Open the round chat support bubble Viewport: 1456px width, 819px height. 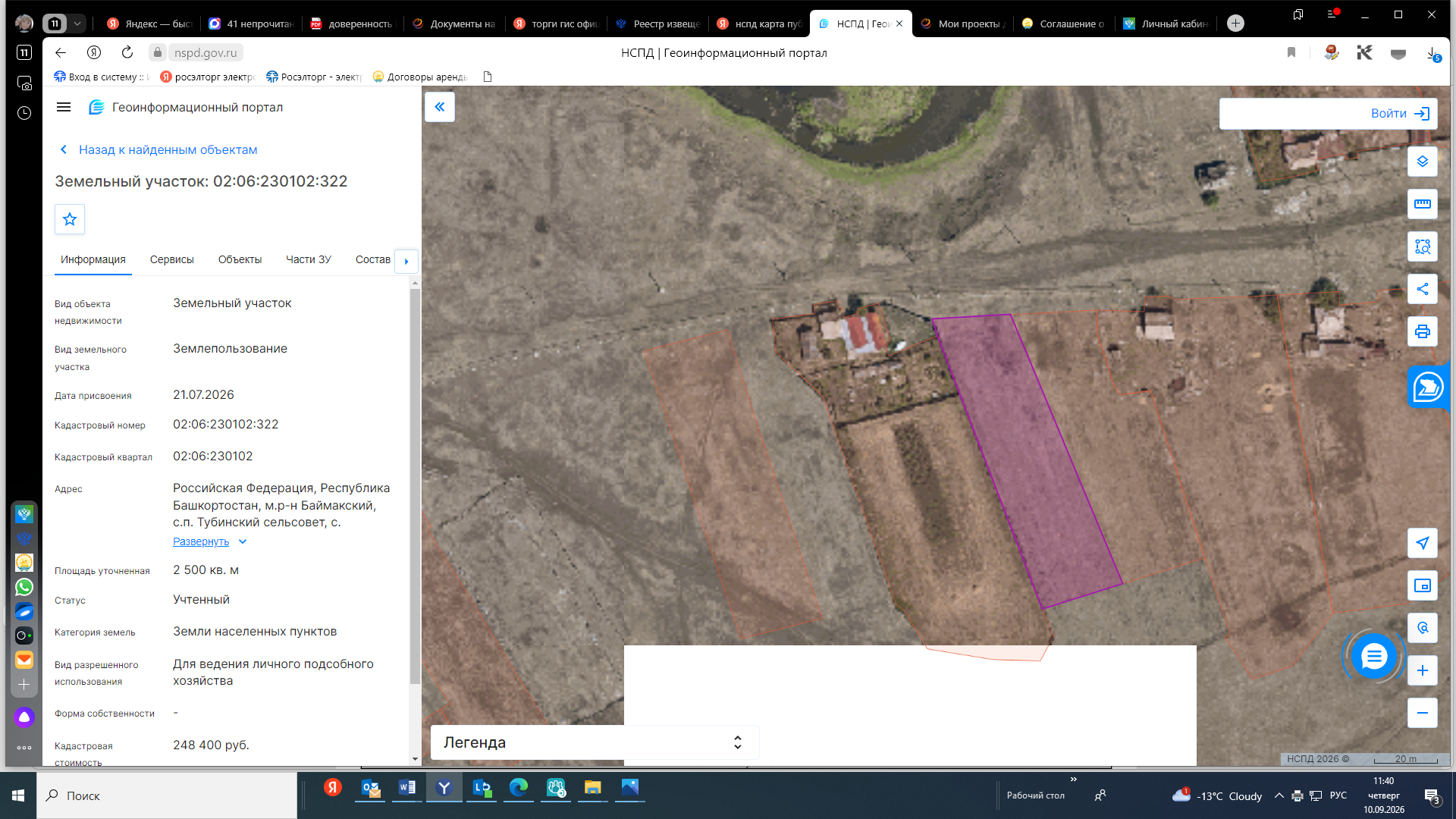(1373, 657)
